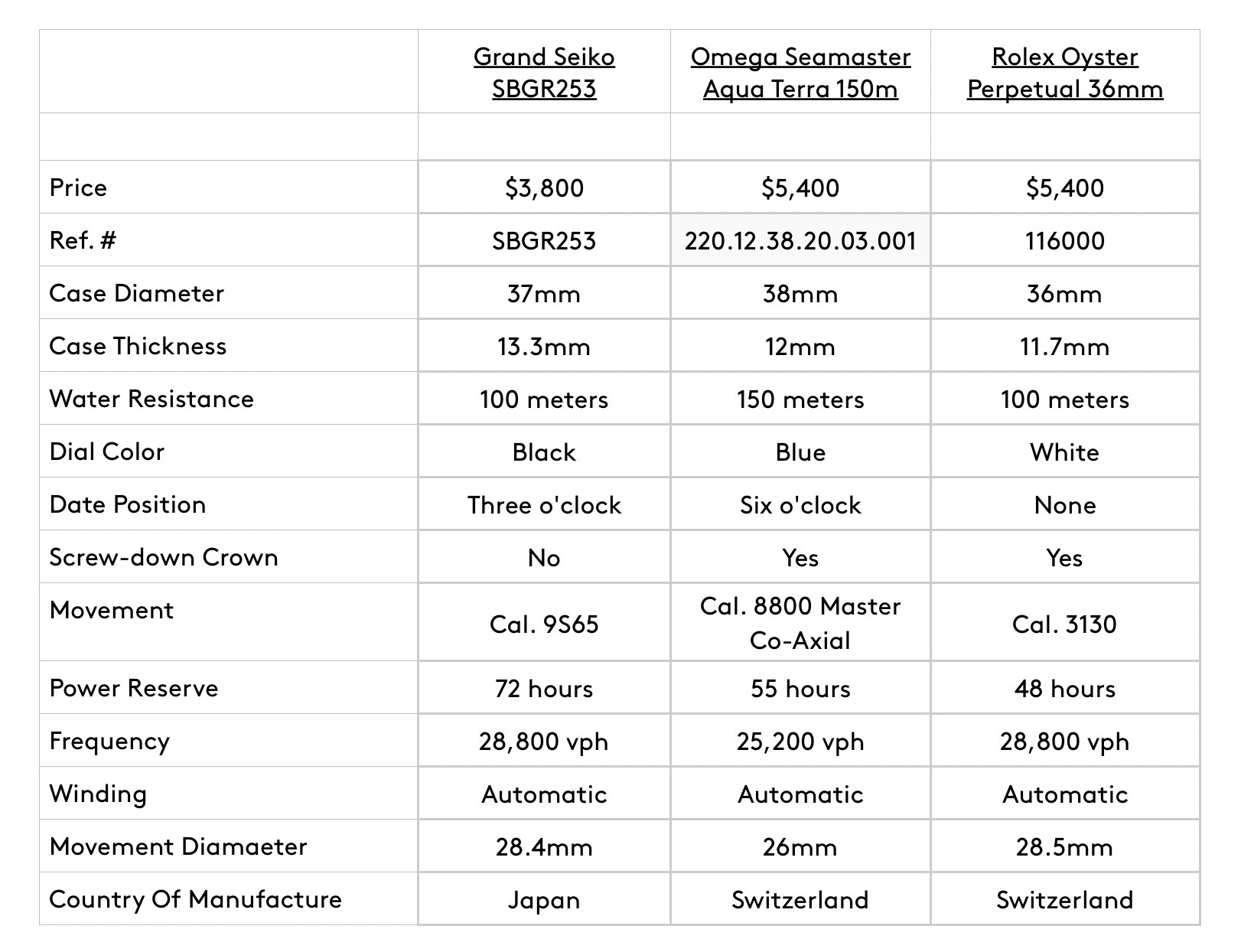Click the Omega reference number 220.12.38.20.03.001 cell

click(x=800, y=241)
